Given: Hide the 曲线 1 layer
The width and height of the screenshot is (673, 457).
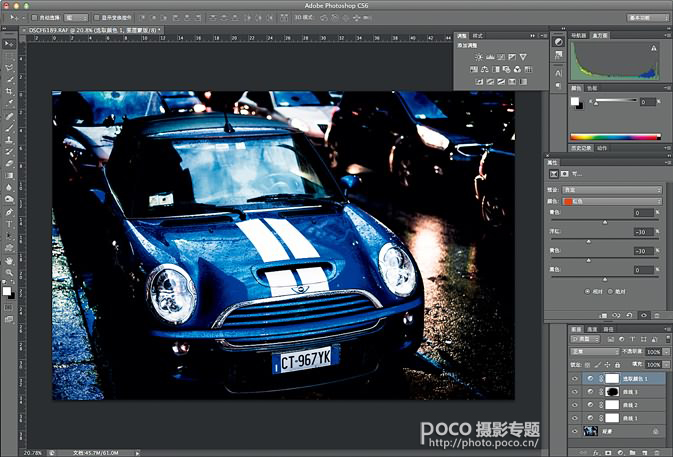Looking at the screenshot, I should tap(575, 418).
